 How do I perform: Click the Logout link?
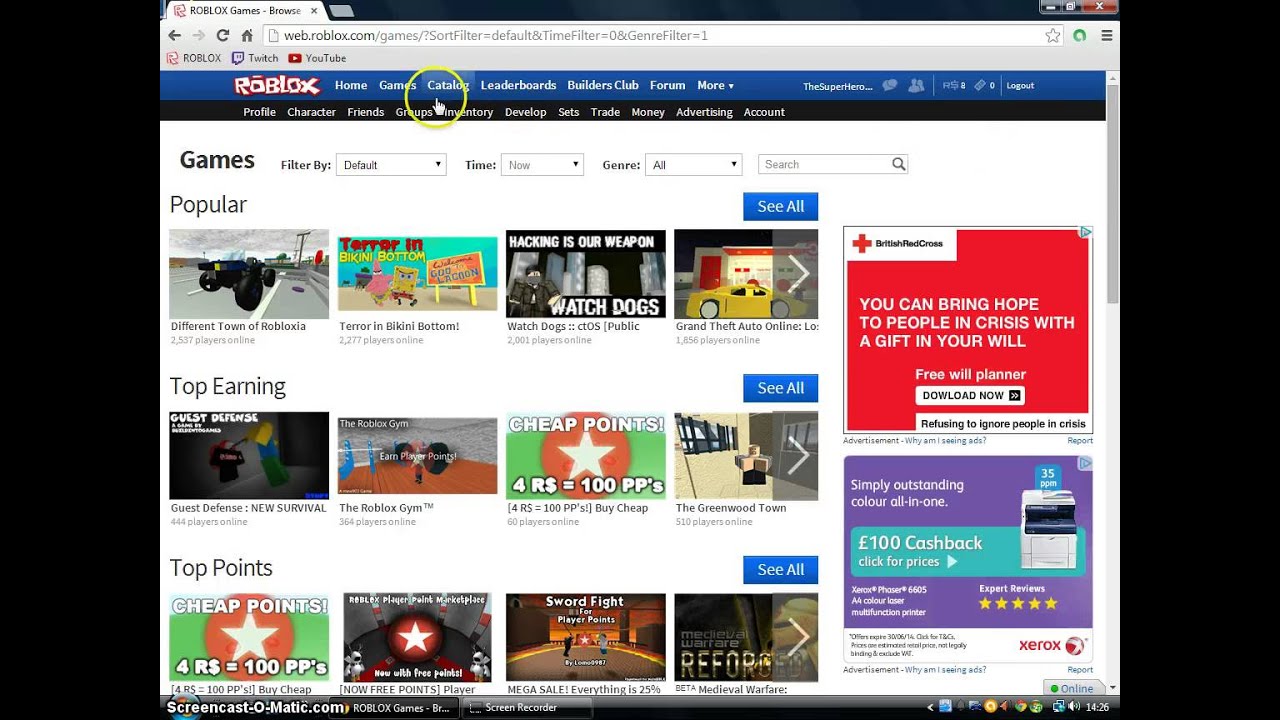(1020, 86)
